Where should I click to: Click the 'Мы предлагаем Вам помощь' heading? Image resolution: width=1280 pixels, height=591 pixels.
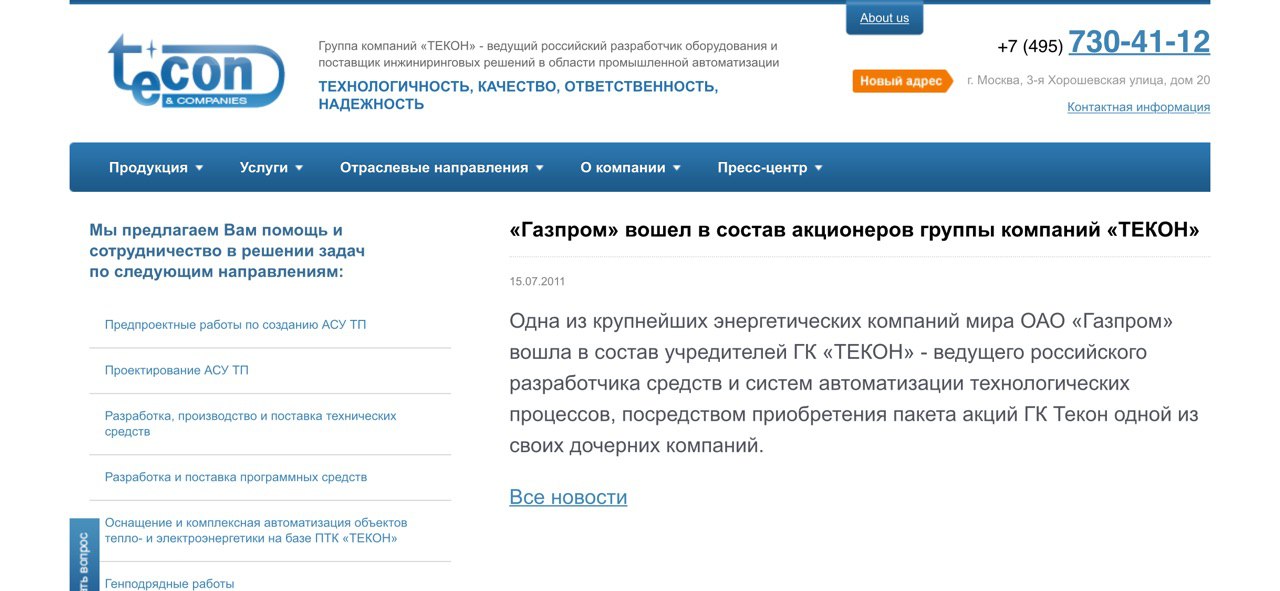click(227, 251)
